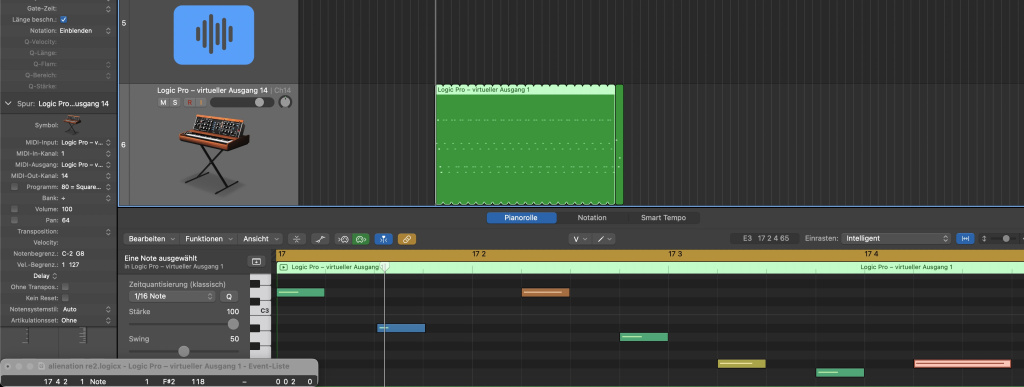Toggle the Programm checkbox
This screenshot has height=387, width=1024.
(x=14, y=187)
